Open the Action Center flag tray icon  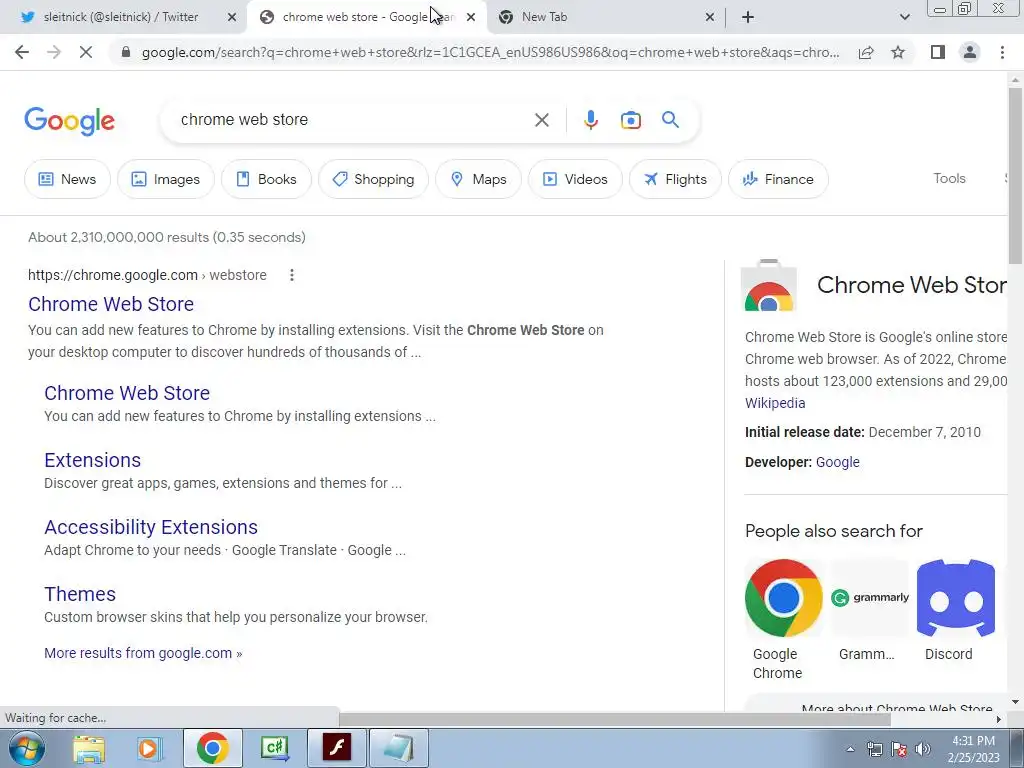pos(899,749)
